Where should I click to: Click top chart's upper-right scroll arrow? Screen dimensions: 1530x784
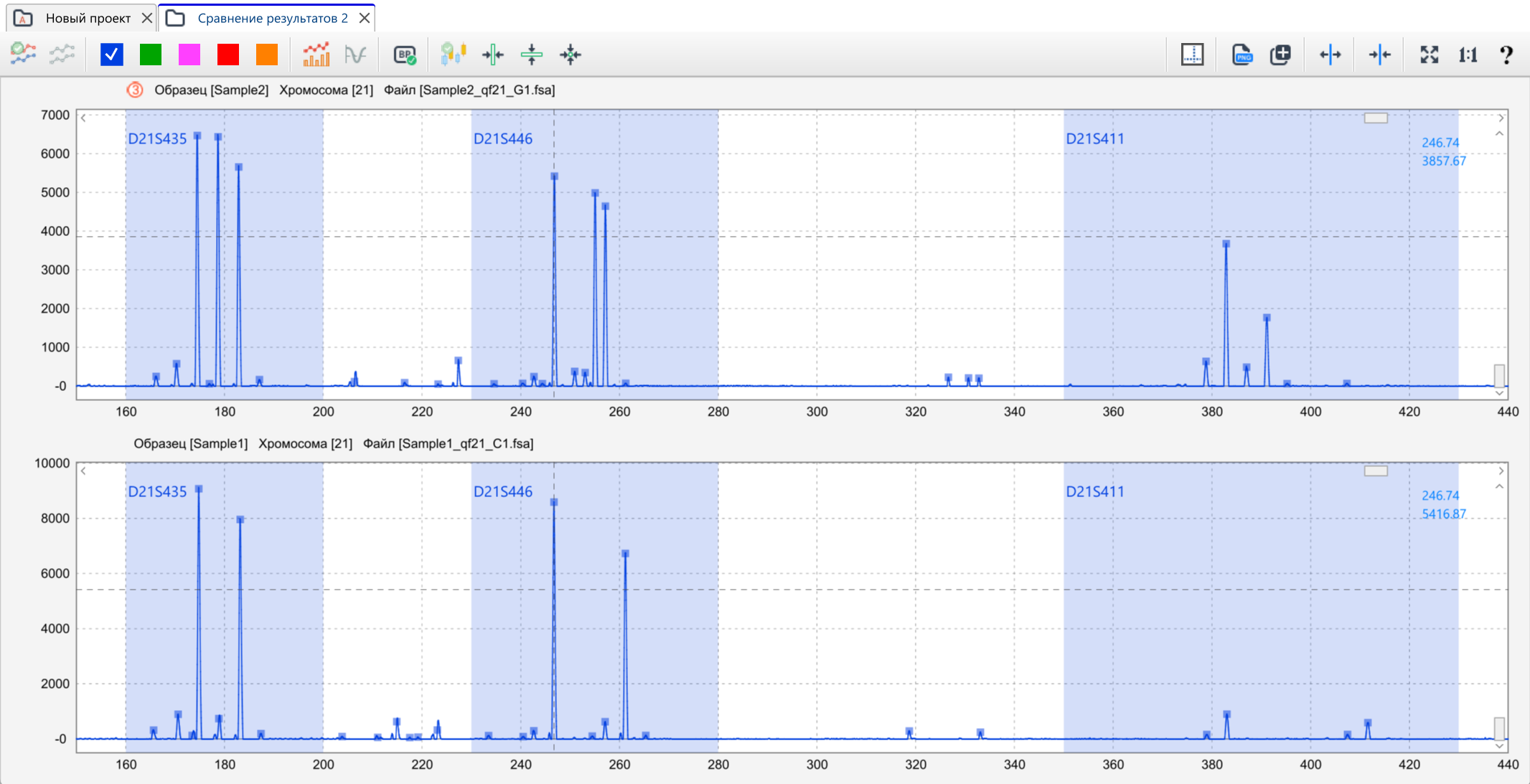1501,118
